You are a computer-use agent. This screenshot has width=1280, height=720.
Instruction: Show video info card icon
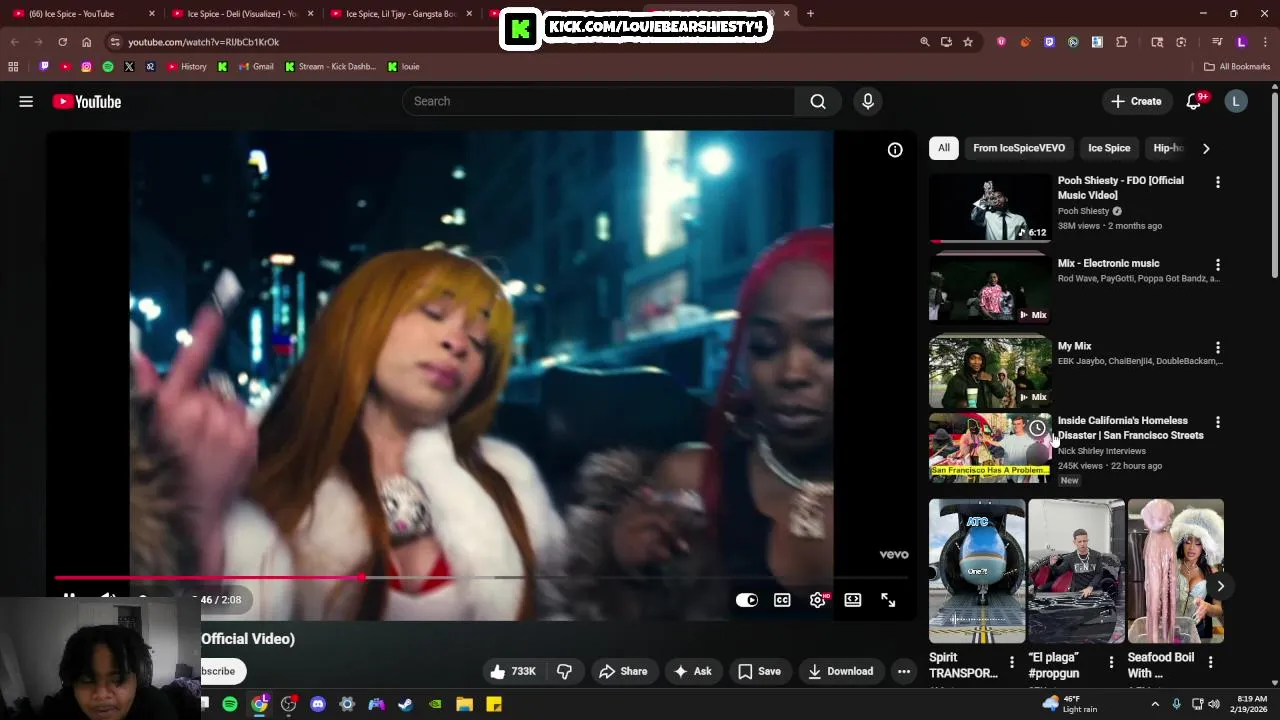point(895,150)
